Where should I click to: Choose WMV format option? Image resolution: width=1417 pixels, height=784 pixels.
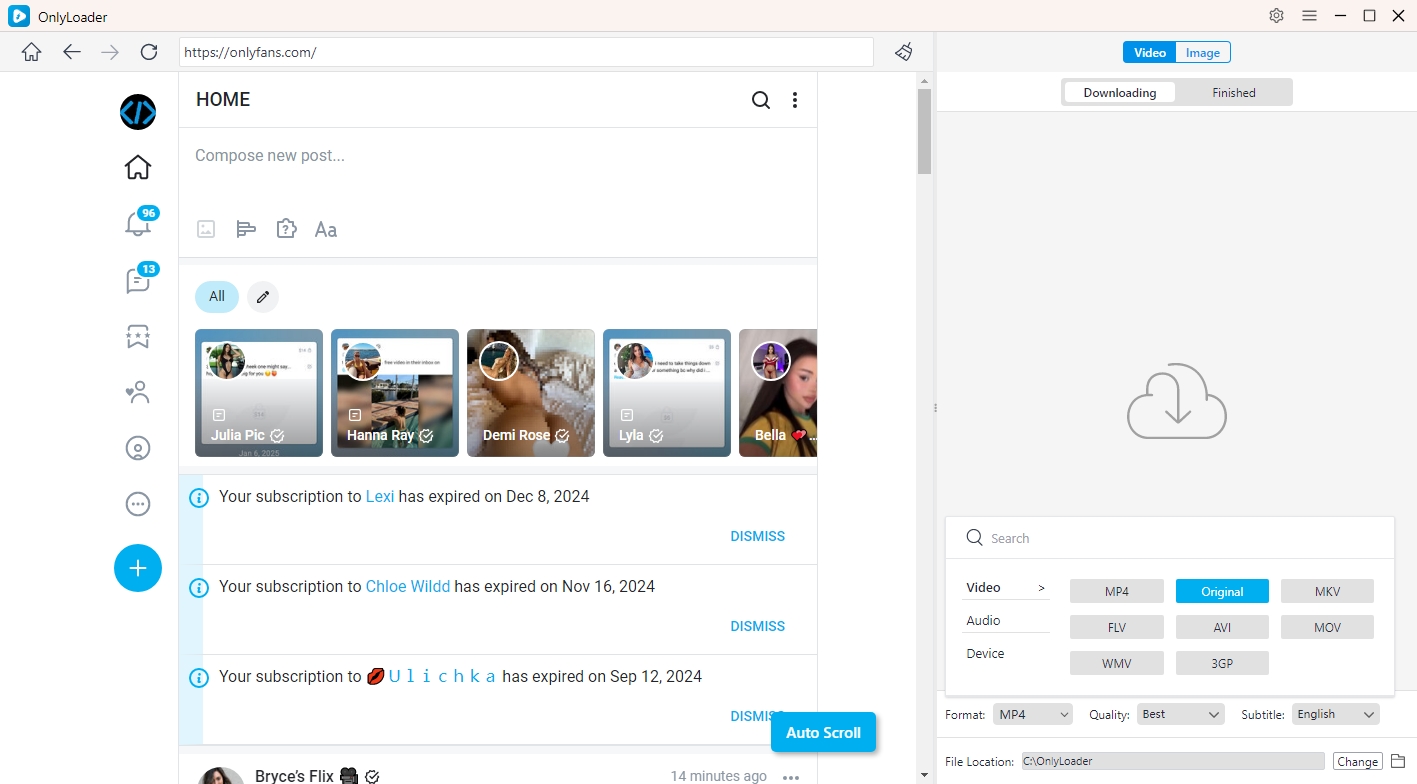click(x=1117, y=663)
